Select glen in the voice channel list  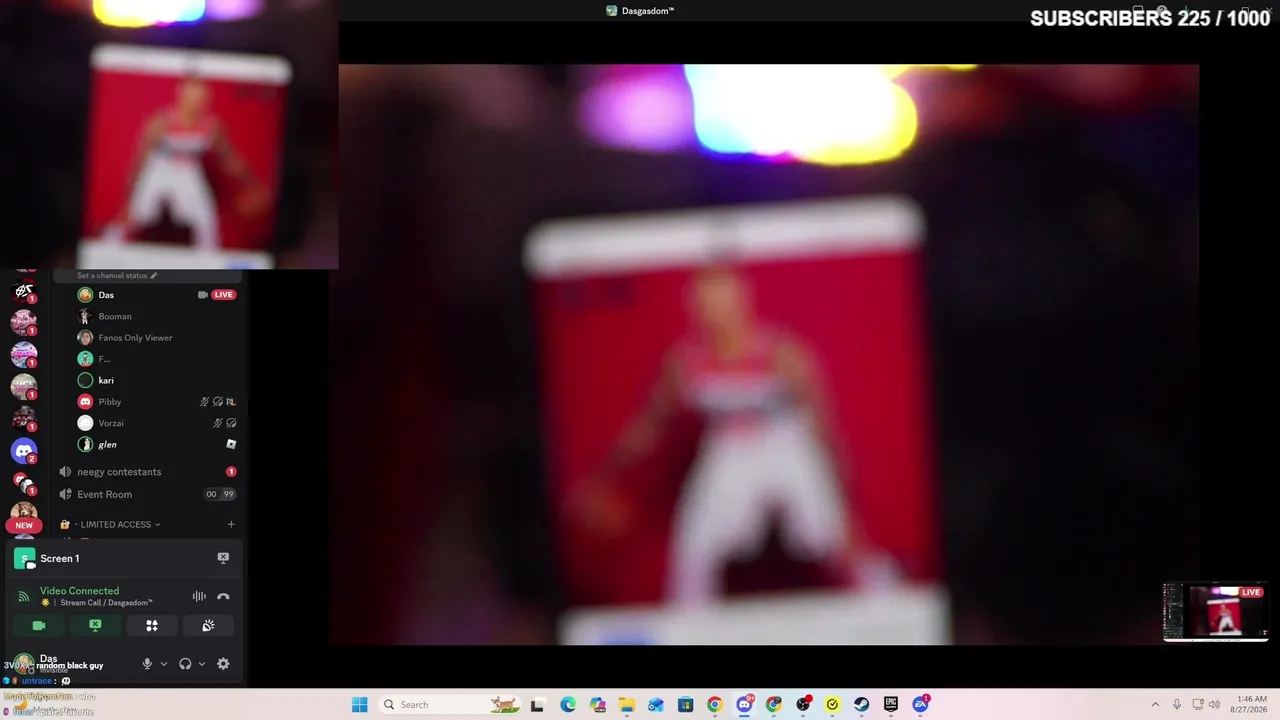pyautogui.click(x=158, y=444)
